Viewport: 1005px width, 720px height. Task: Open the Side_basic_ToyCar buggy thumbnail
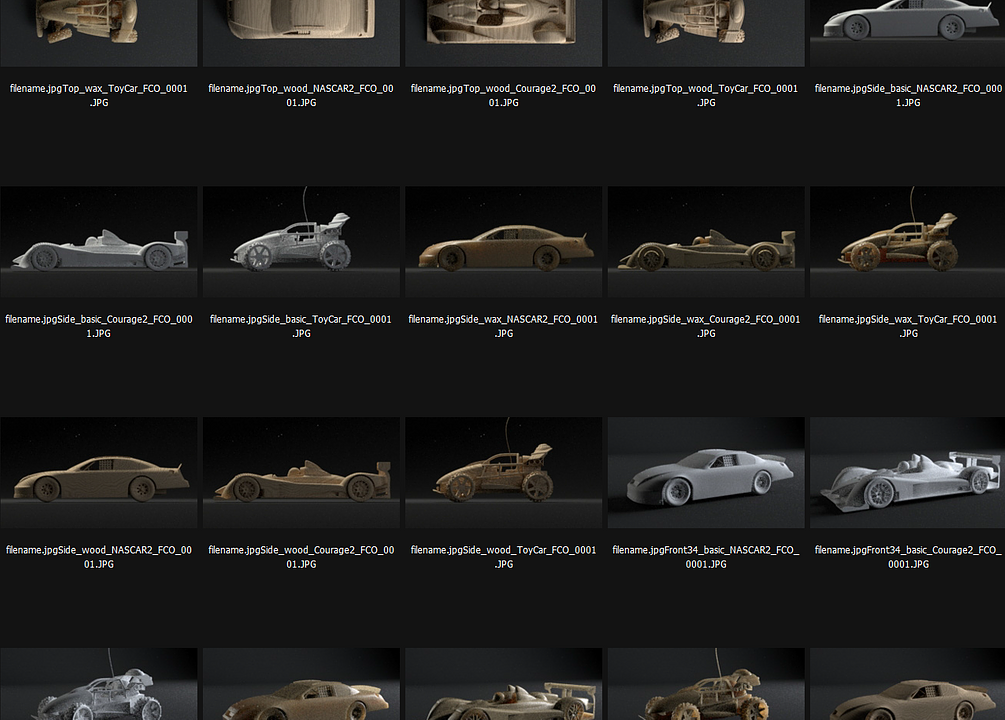click(300, 241)
